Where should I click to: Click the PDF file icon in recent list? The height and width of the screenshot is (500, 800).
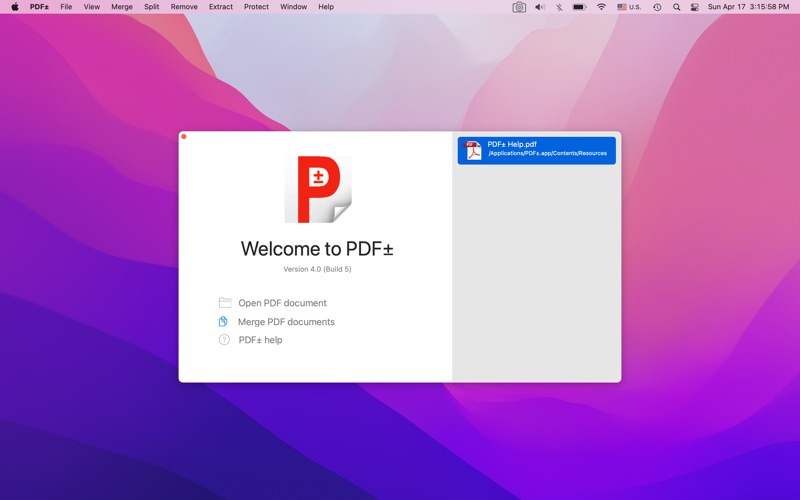coord(473,151)
